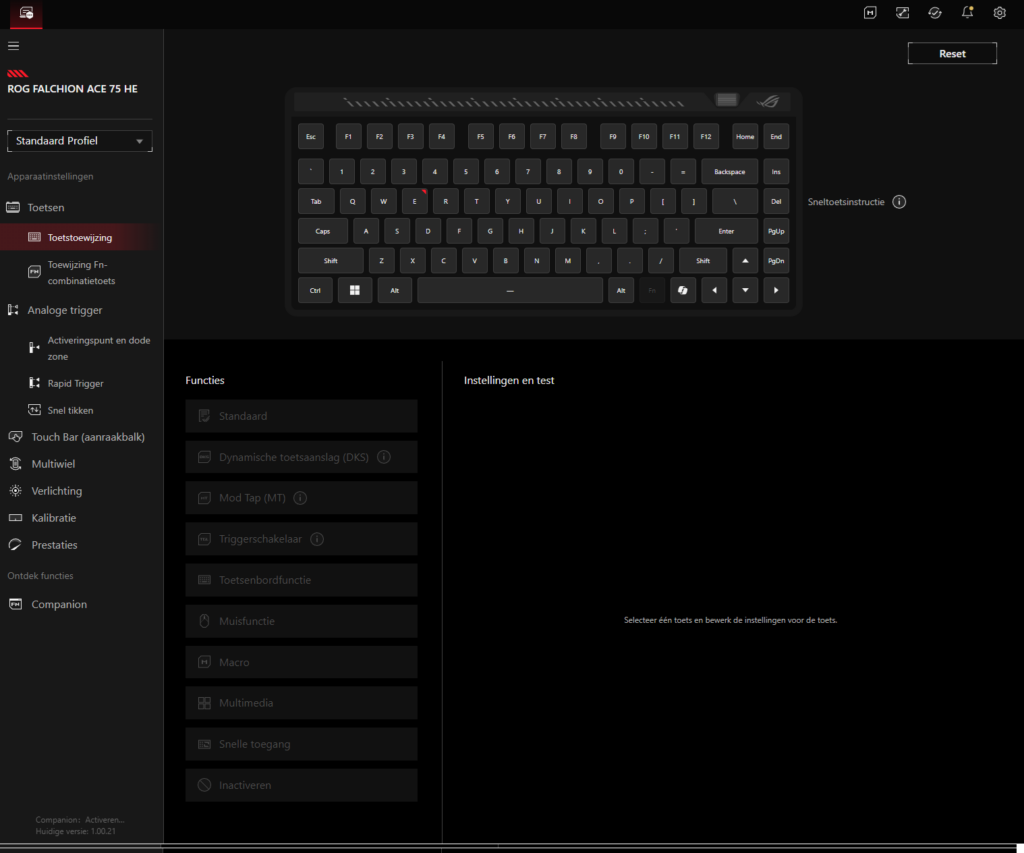Select the Enter key
Image resolution: width=1024 pixels, height=853 pixels.
coord(726,231)
